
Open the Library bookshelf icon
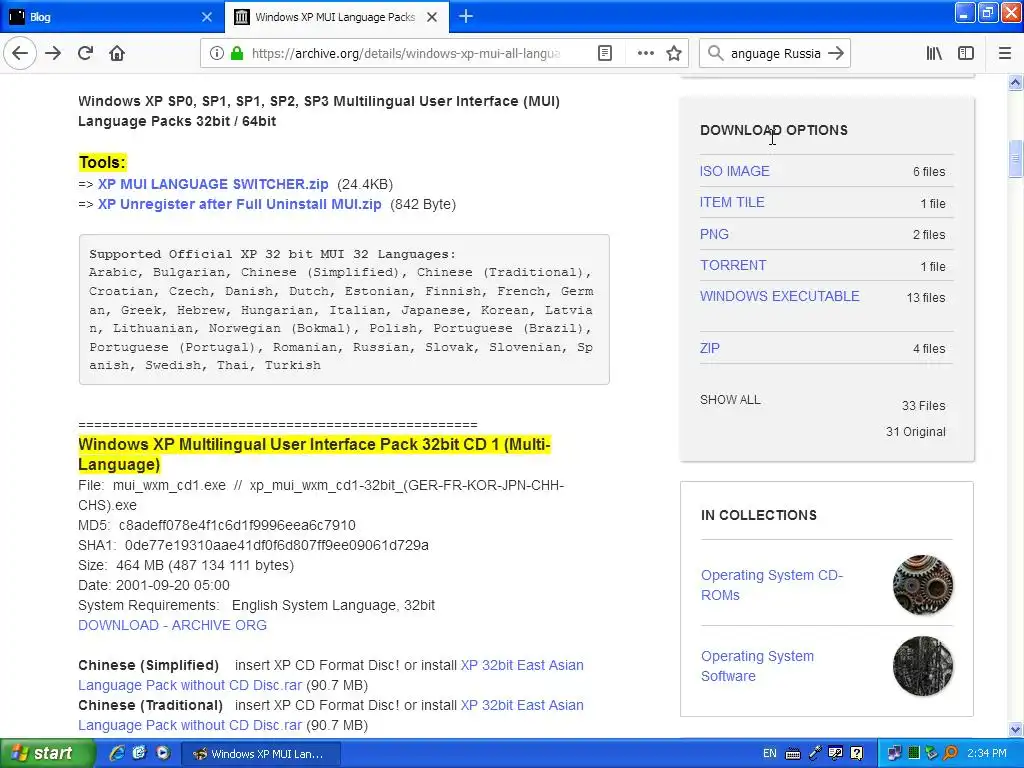coord(934,53)
